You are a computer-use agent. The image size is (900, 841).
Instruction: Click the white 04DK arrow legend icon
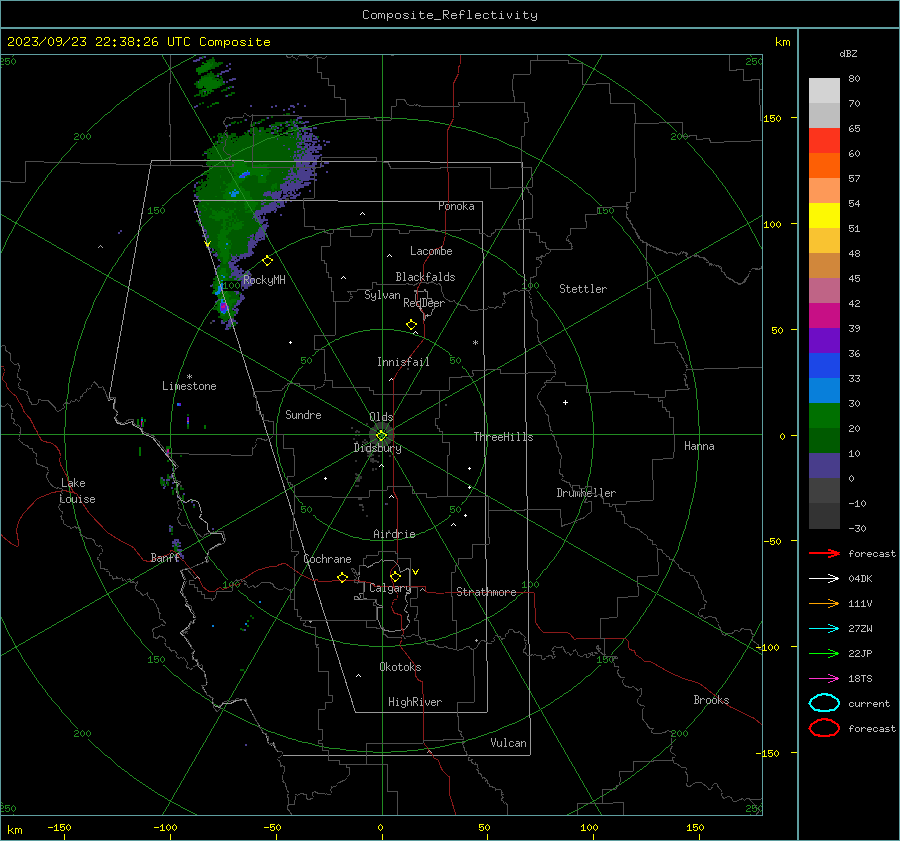[x=824, y=578]
